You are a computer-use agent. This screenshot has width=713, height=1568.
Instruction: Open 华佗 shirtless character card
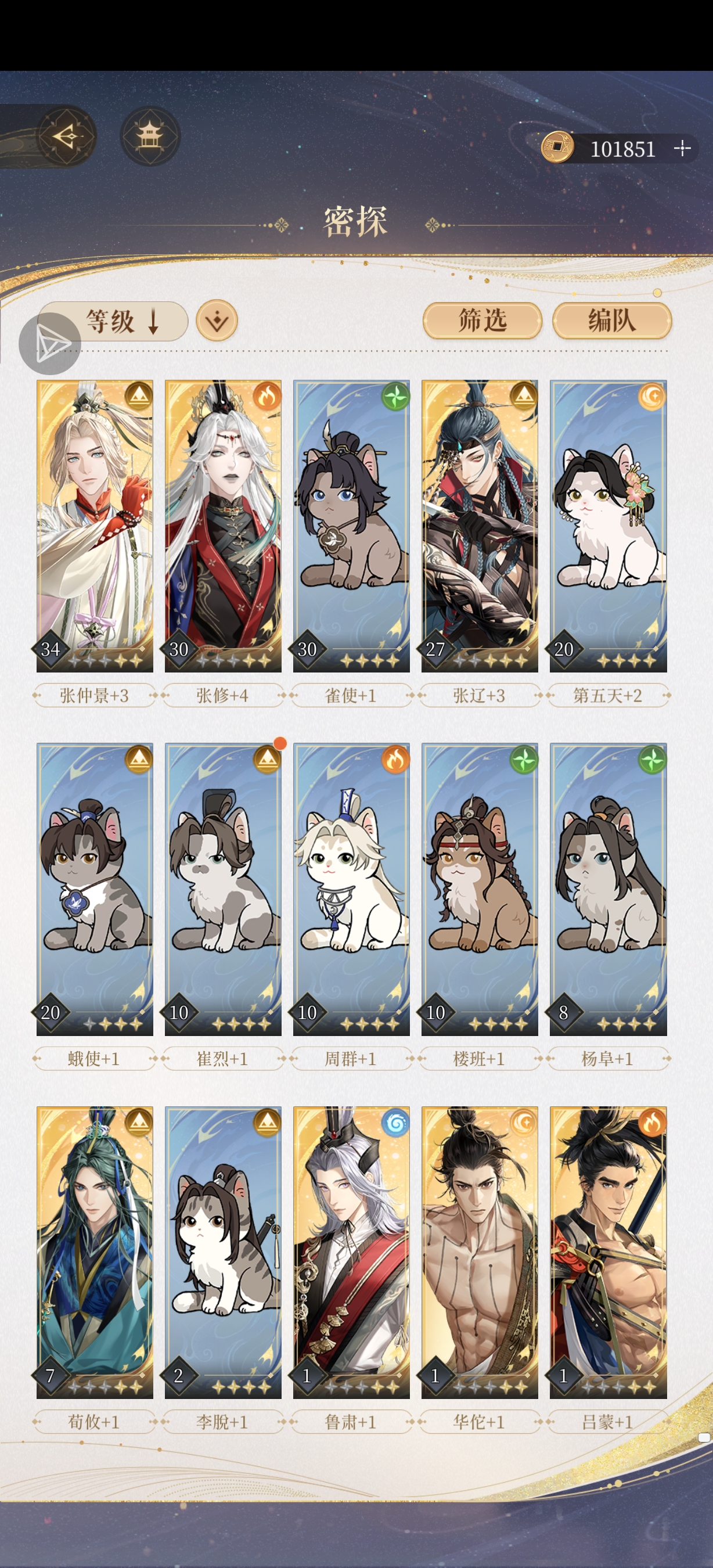pyautogui.click(x=480, y=1252)
